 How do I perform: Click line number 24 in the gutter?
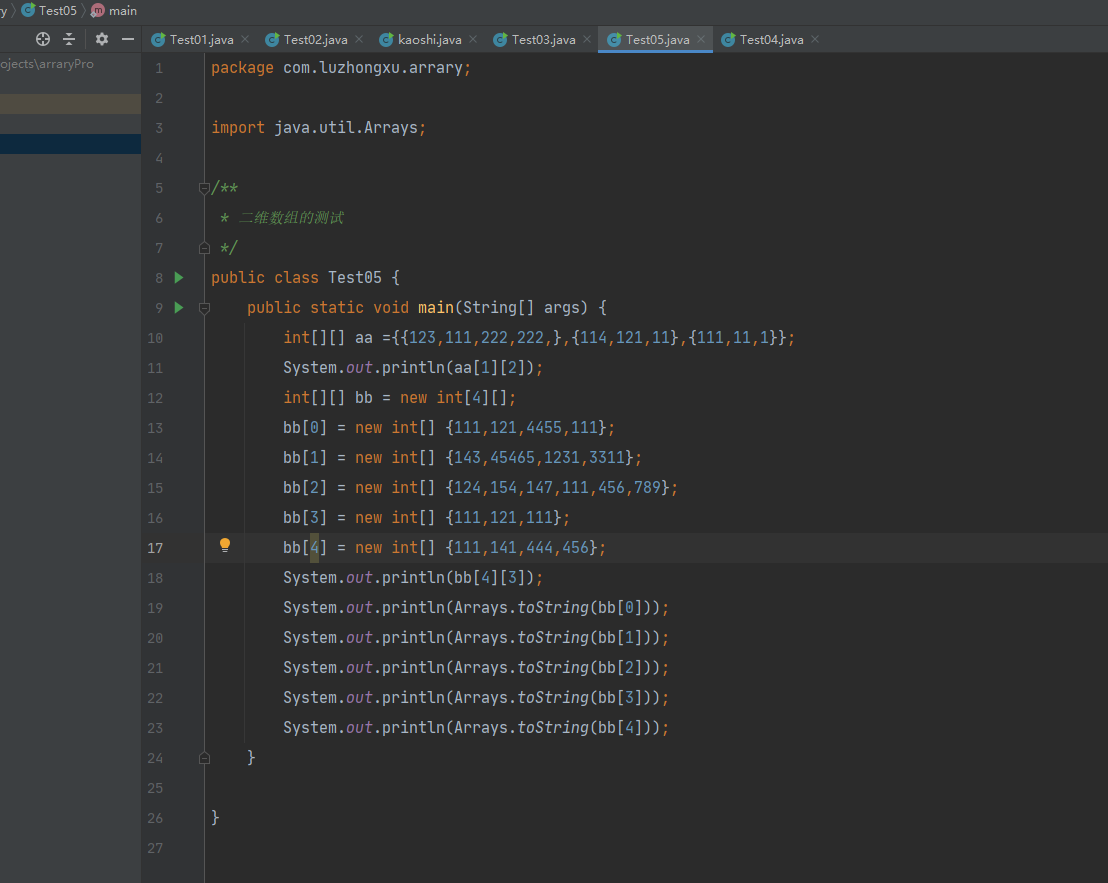coord(155,759)
